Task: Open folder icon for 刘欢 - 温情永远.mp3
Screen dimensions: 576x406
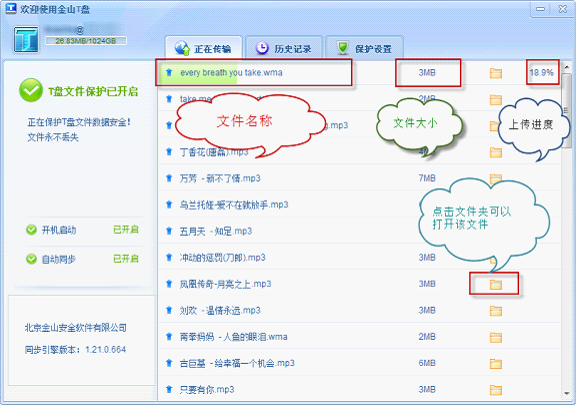Action: [x=496, y=311]
